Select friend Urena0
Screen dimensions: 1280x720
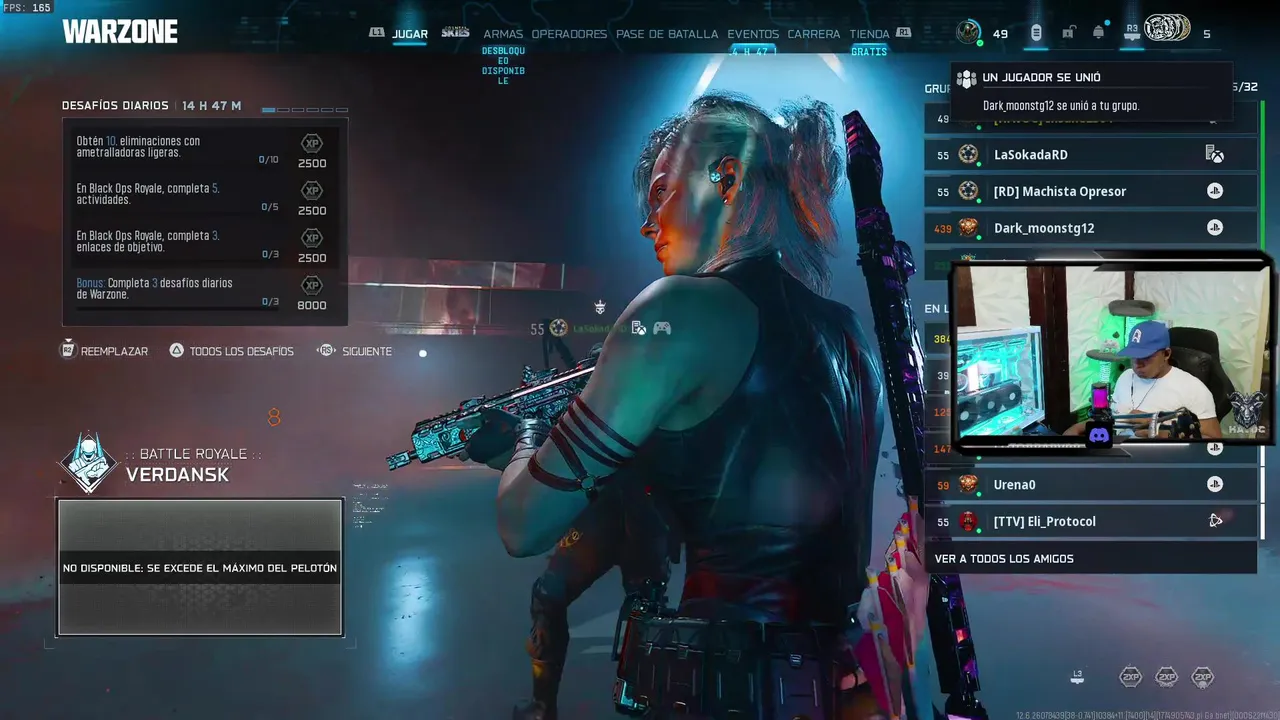click(x=1090, y=485)
